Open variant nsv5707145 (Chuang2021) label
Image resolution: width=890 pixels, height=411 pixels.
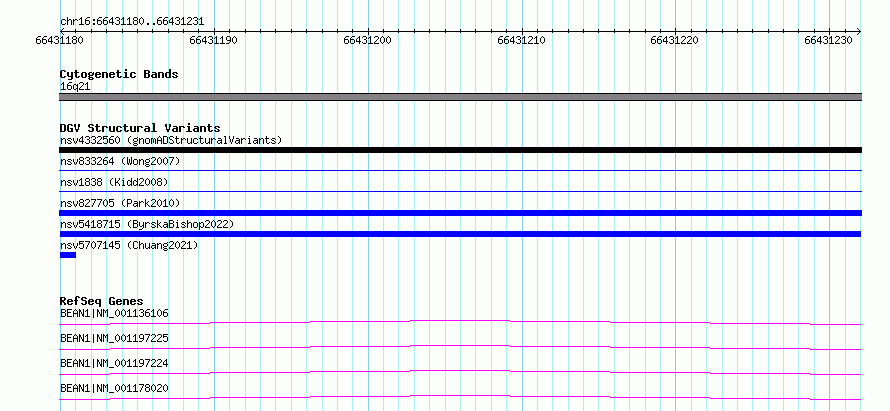pos(129,245)
